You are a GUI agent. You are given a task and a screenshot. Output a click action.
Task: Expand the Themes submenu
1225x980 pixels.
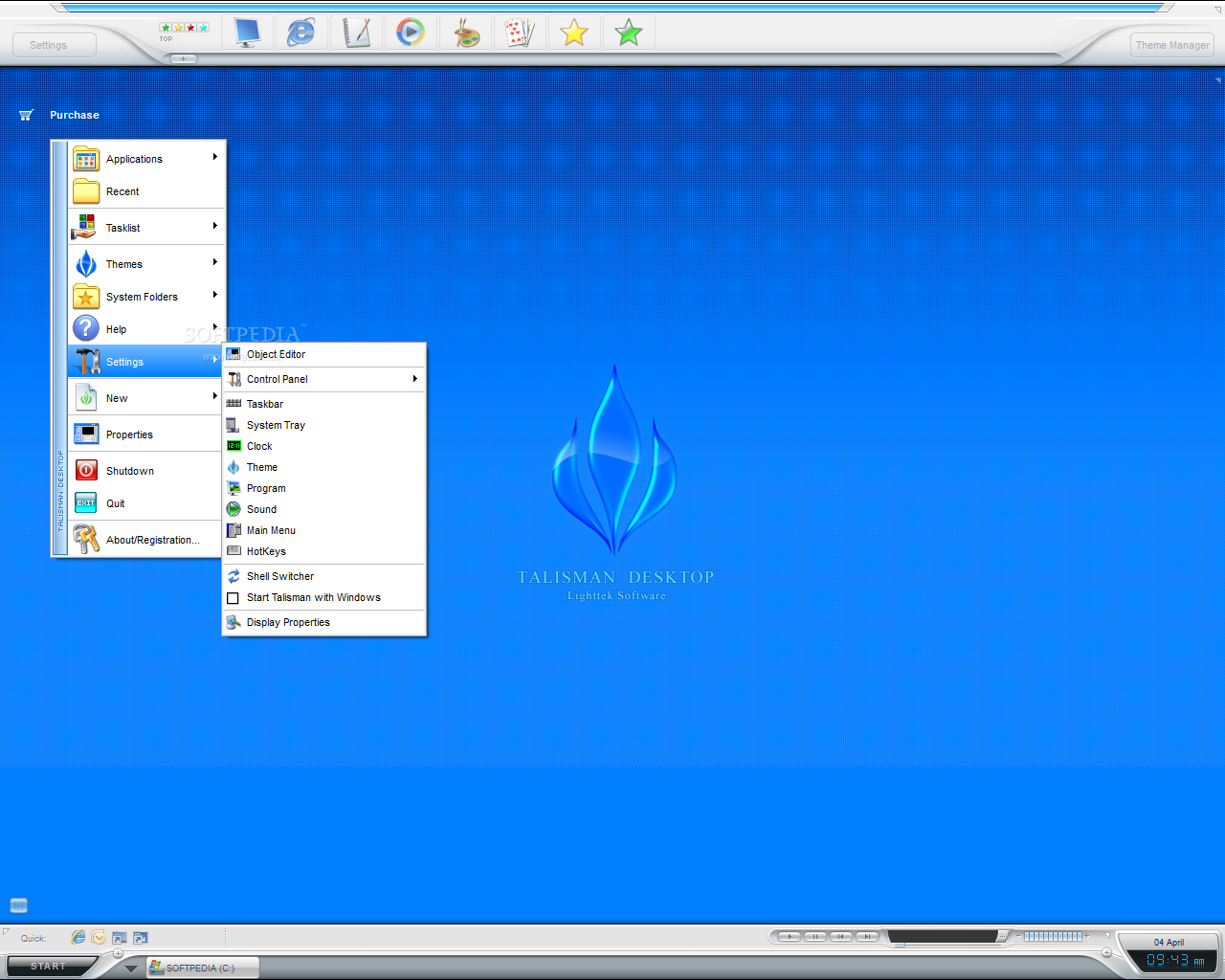pos(146,264)
